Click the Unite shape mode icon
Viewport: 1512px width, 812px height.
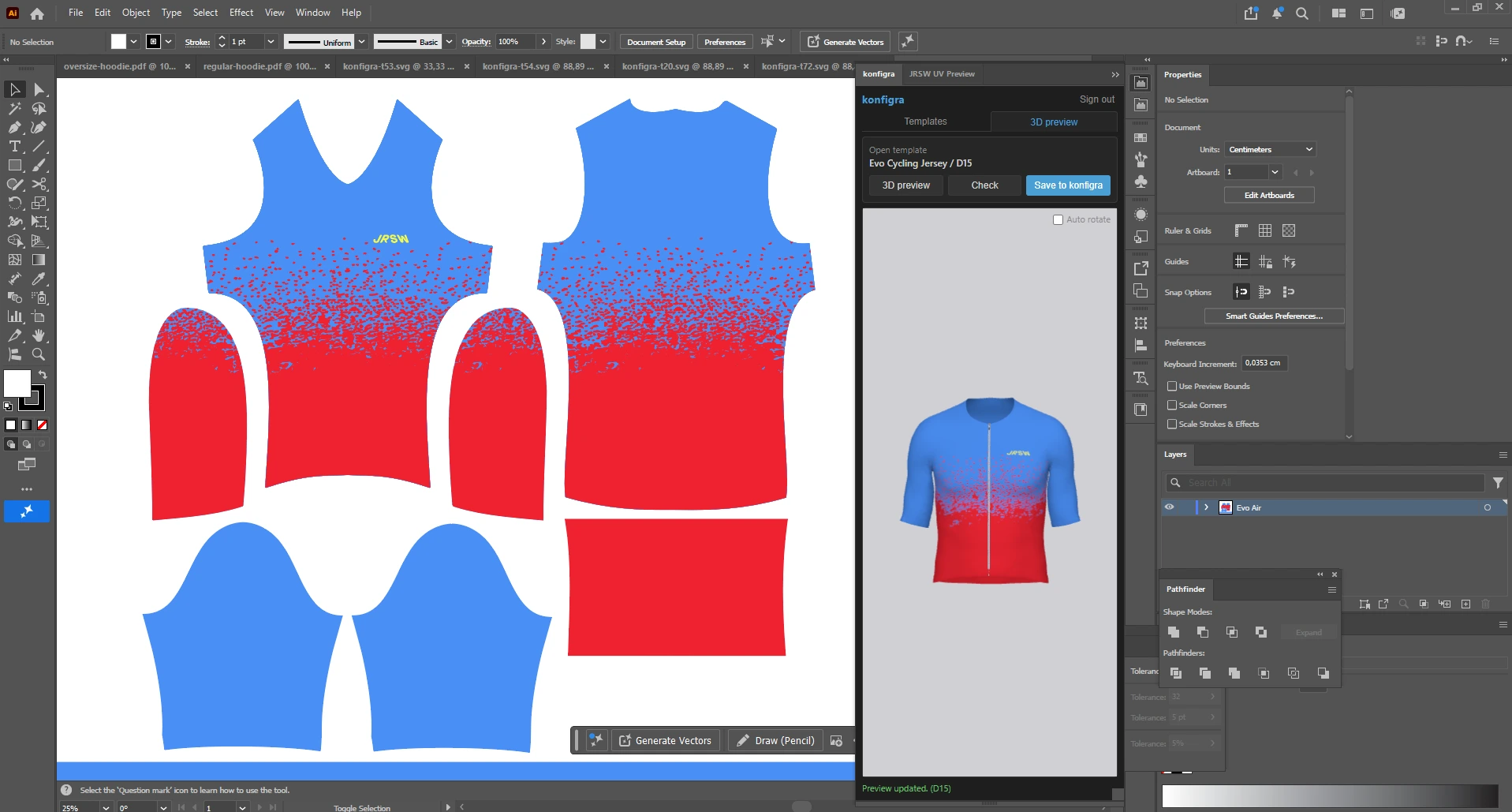click(x=1174, y=632)
